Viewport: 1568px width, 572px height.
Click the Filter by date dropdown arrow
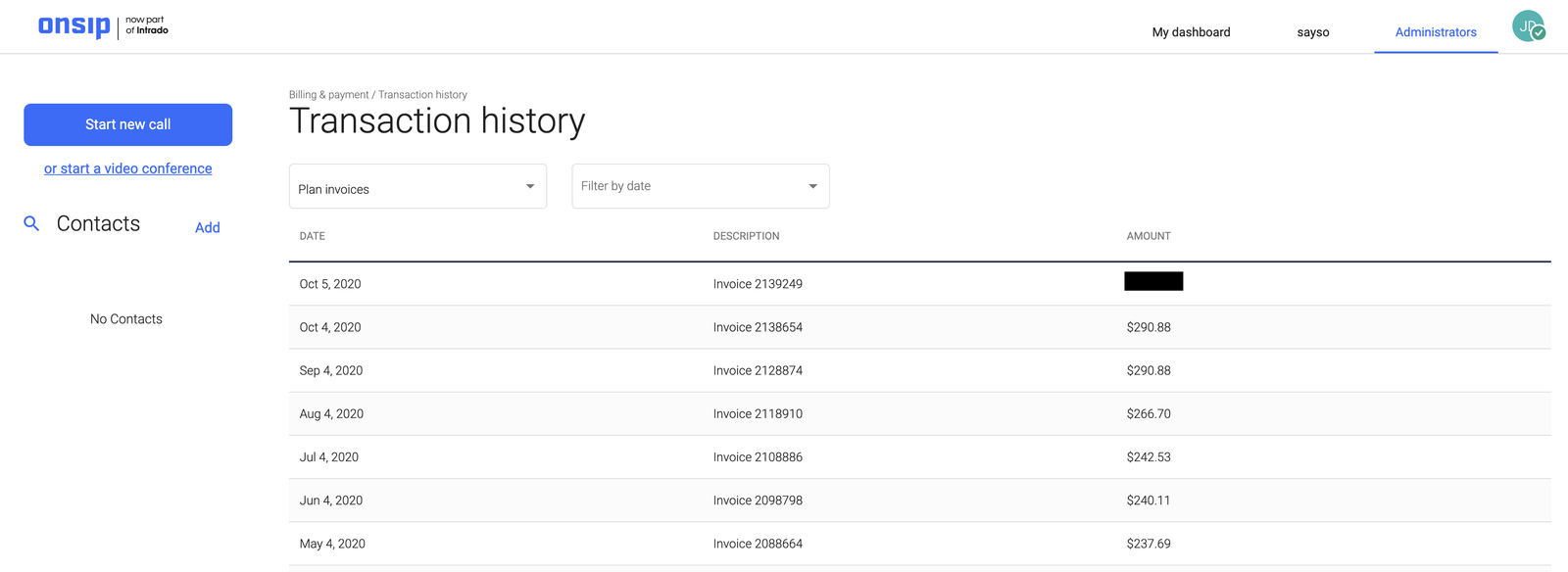pyautogui.click(x=812, y=186)
